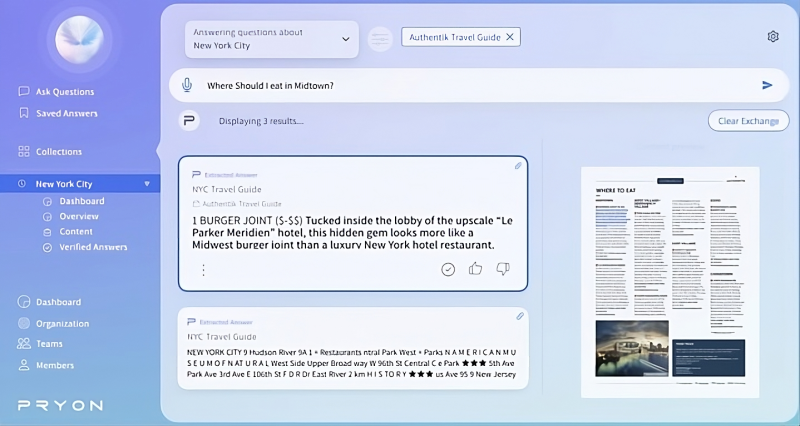Open the three-dot menu on first answer
The width and height of the screenshot is (800, 426).
click(203, 269)
